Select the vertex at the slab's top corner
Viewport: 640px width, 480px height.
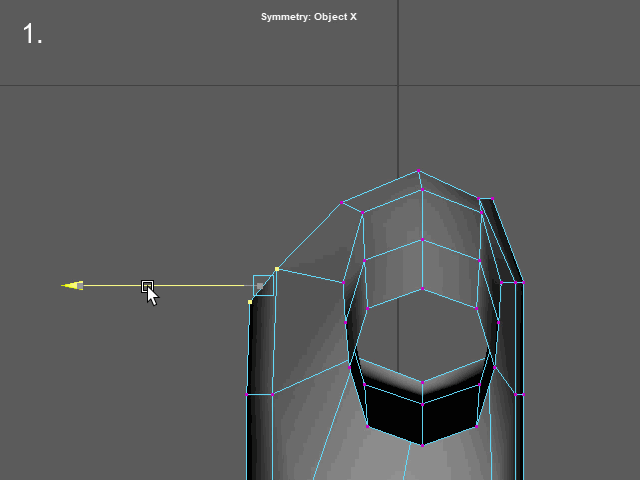[x=490, y=199]
